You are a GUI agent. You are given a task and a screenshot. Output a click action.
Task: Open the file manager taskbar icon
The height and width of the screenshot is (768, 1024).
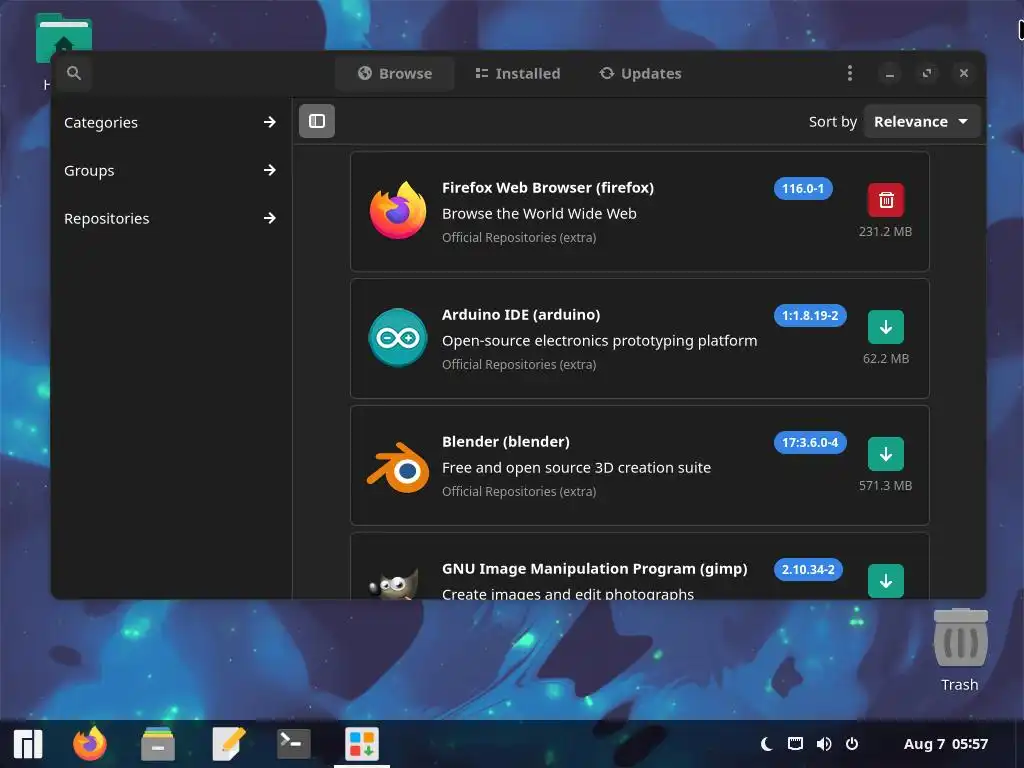[158, 744]
